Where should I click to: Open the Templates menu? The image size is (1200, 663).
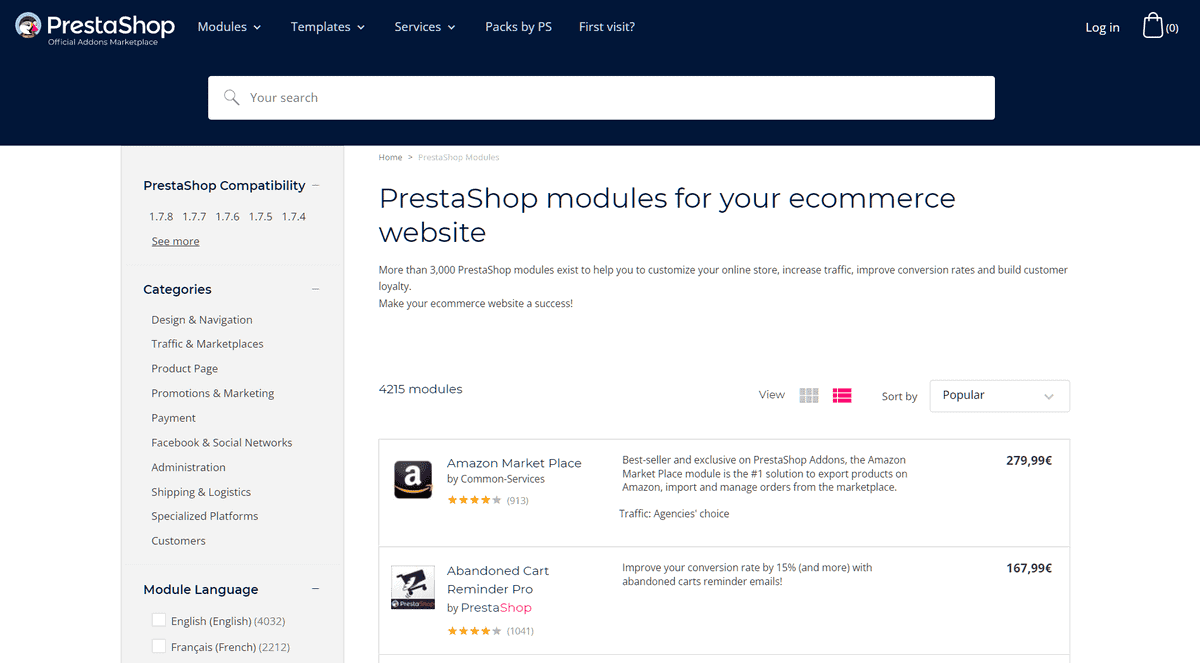(328, 27)
